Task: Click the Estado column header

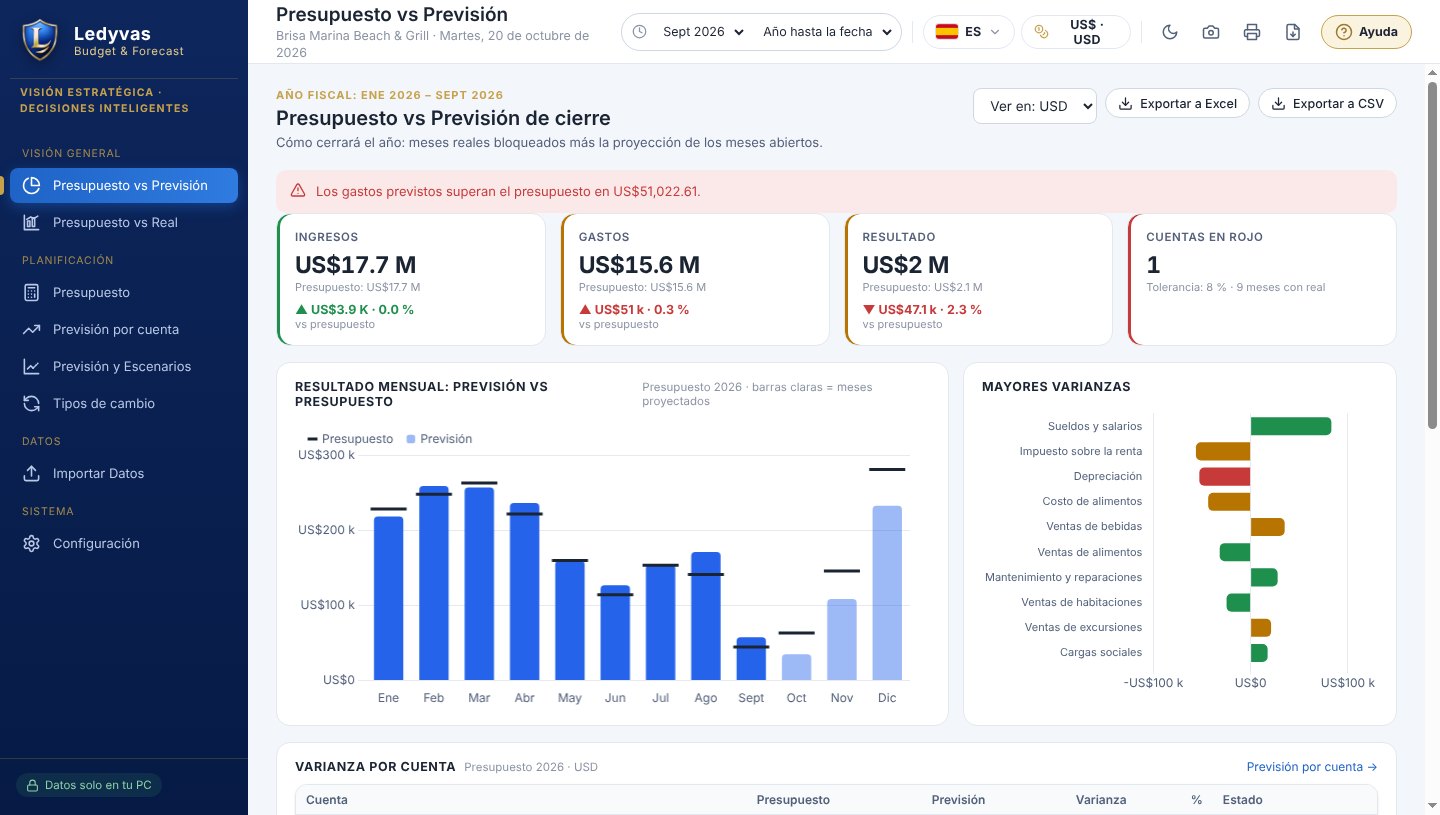Action: coord(1242,800)
